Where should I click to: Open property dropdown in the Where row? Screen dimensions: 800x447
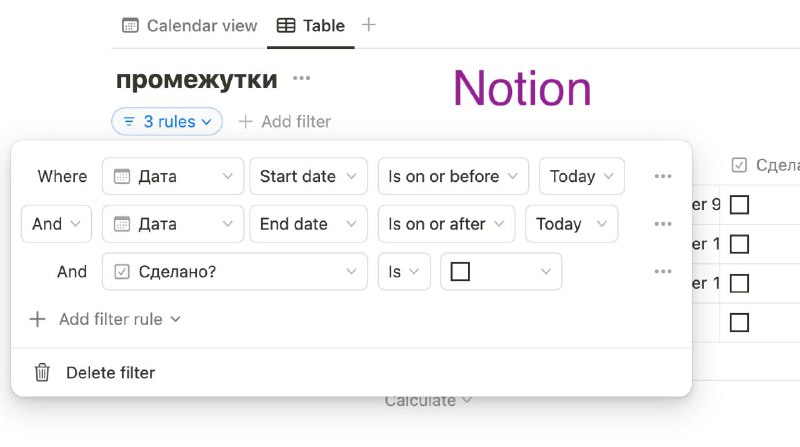[173, 176]
